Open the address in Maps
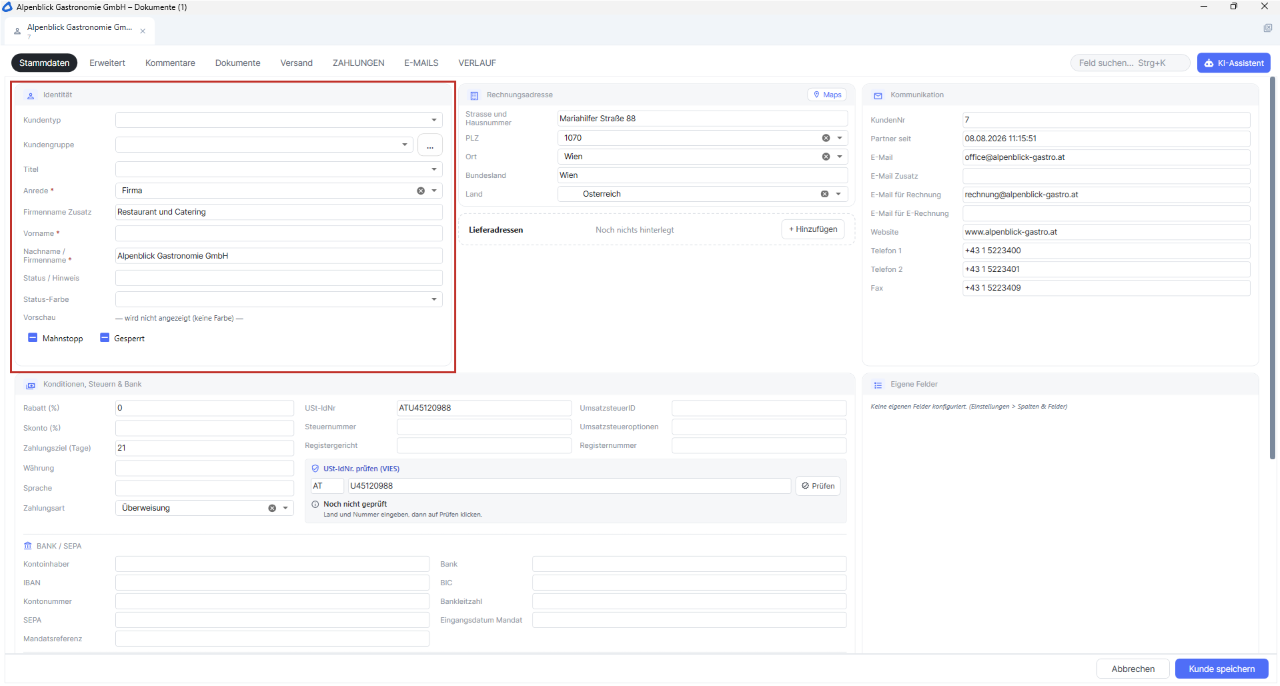This screenshot has height=686, width=1280. pyautogui.click(x=827, y=95)
